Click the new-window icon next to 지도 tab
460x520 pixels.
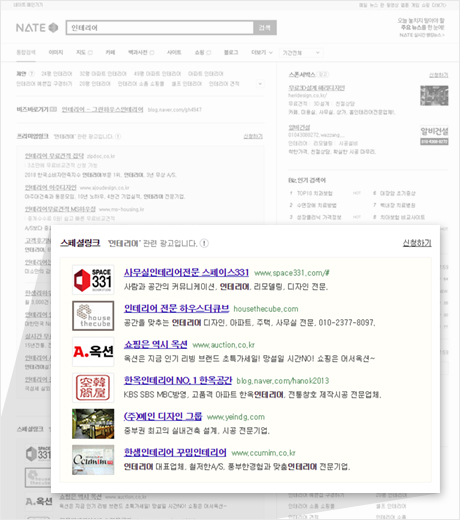(90, 53)
